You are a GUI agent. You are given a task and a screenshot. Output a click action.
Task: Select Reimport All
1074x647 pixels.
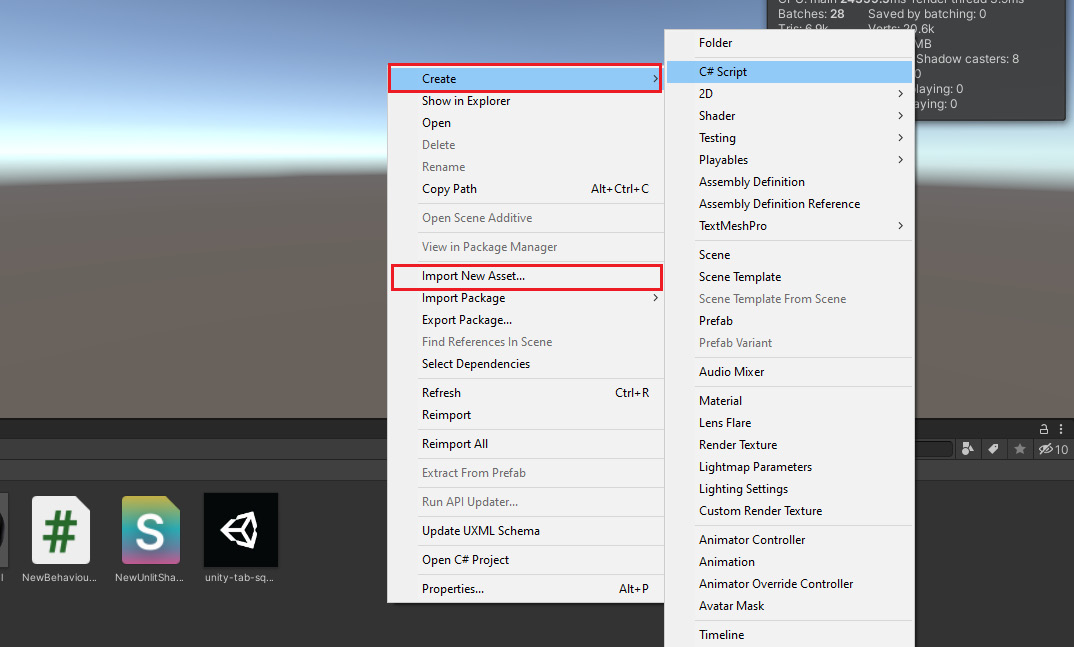[x=525, y=444]
